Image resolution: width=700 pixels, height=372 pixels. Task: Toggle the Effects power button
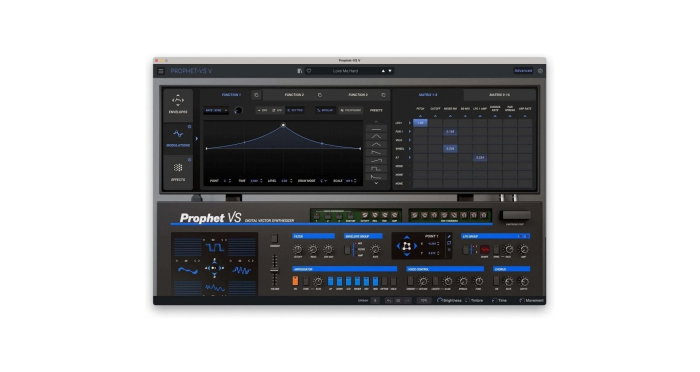click(x=189, y=160)
